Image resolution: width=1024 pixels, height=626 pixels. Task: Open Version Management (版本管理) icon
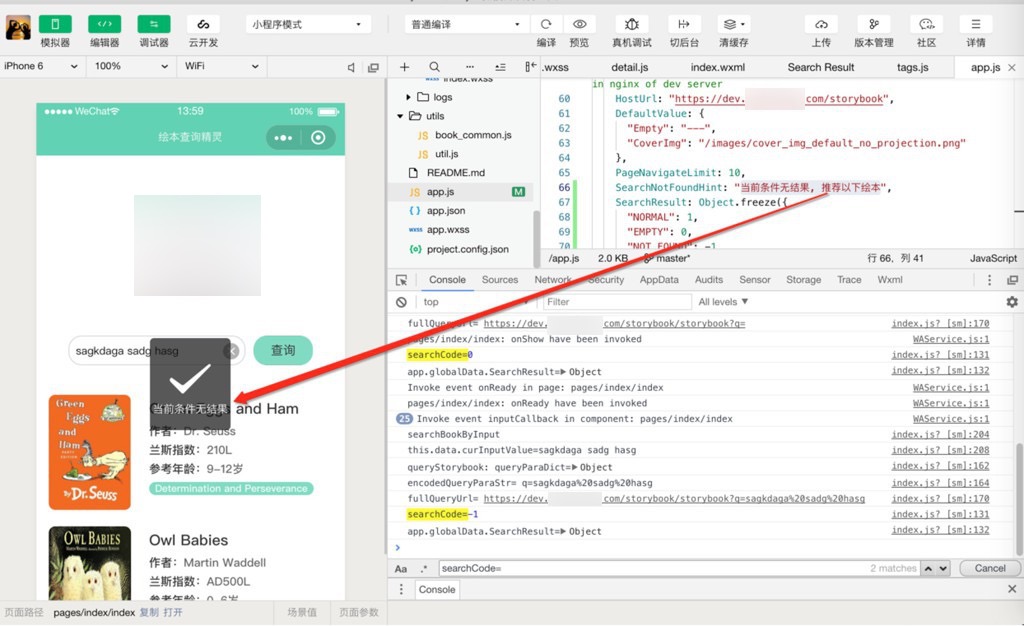coord(874,25)
